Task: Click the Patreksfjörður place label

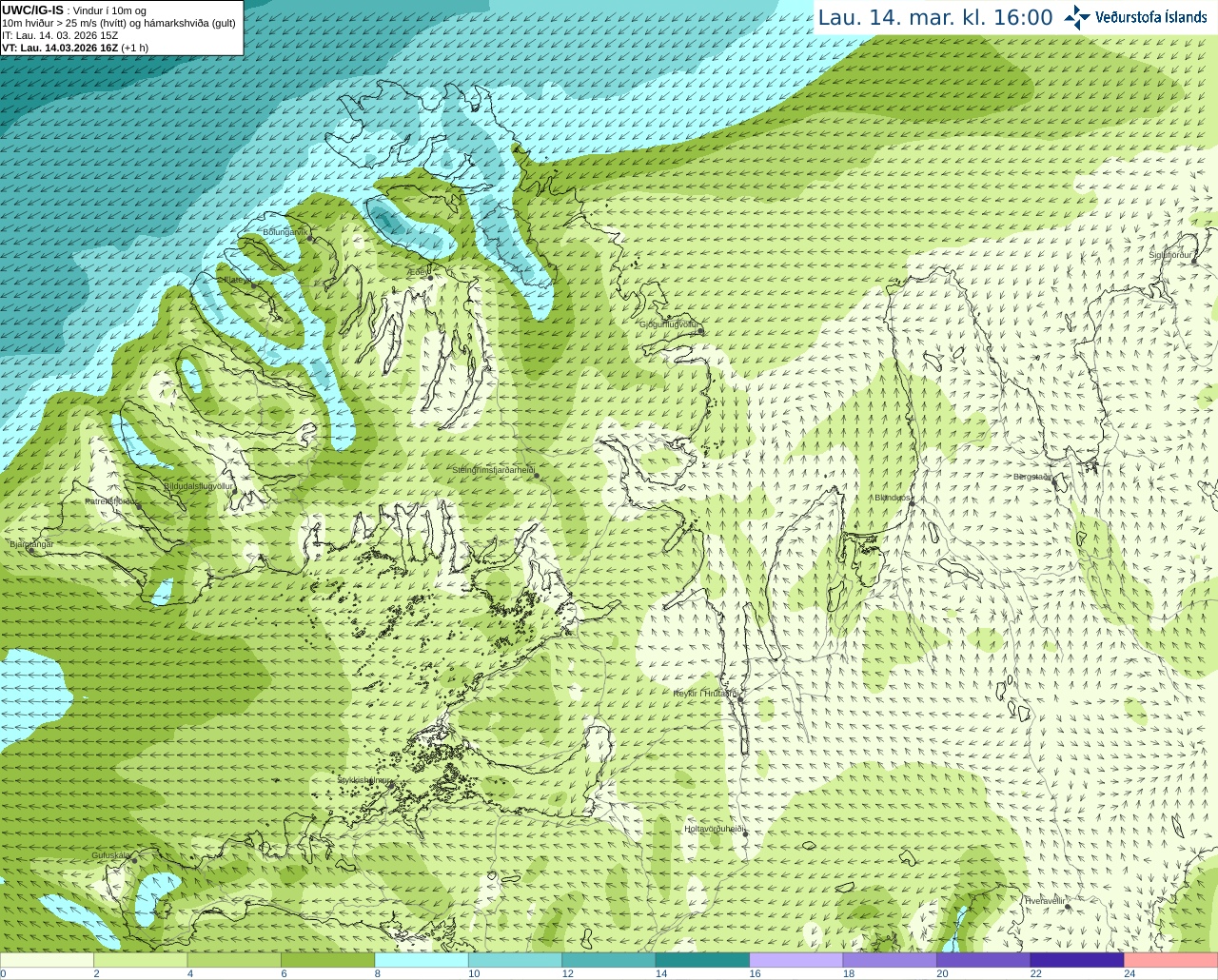Action: 110,500
